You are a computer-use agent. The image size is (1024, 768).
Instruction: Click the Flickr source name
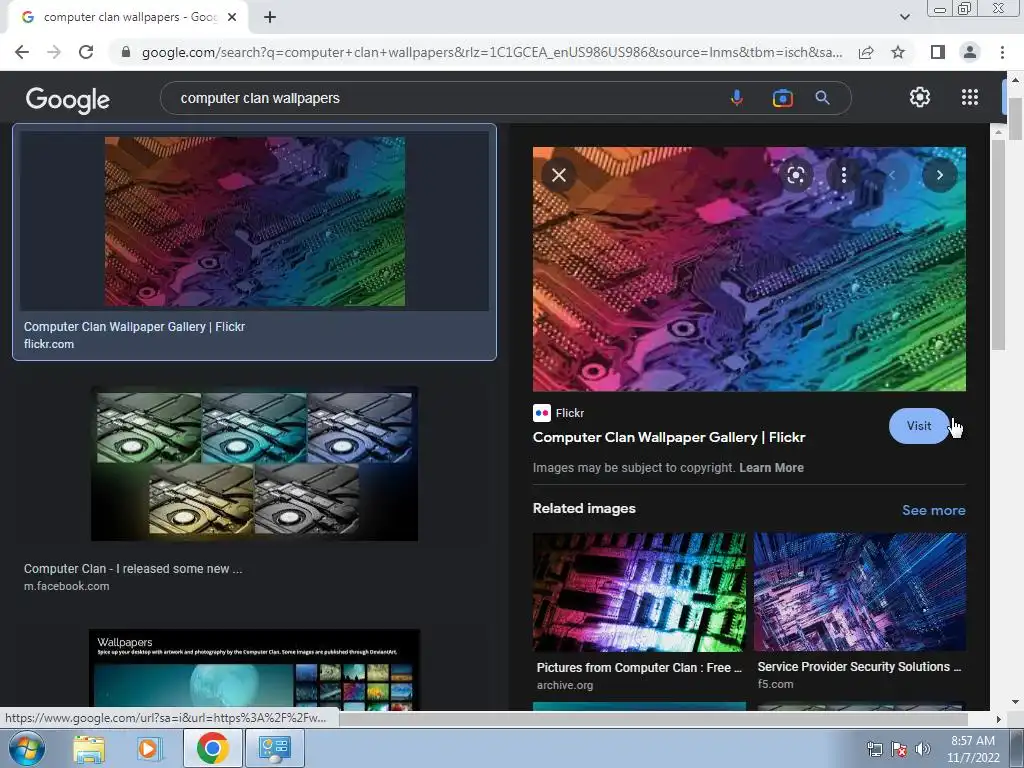click(569, 413)
